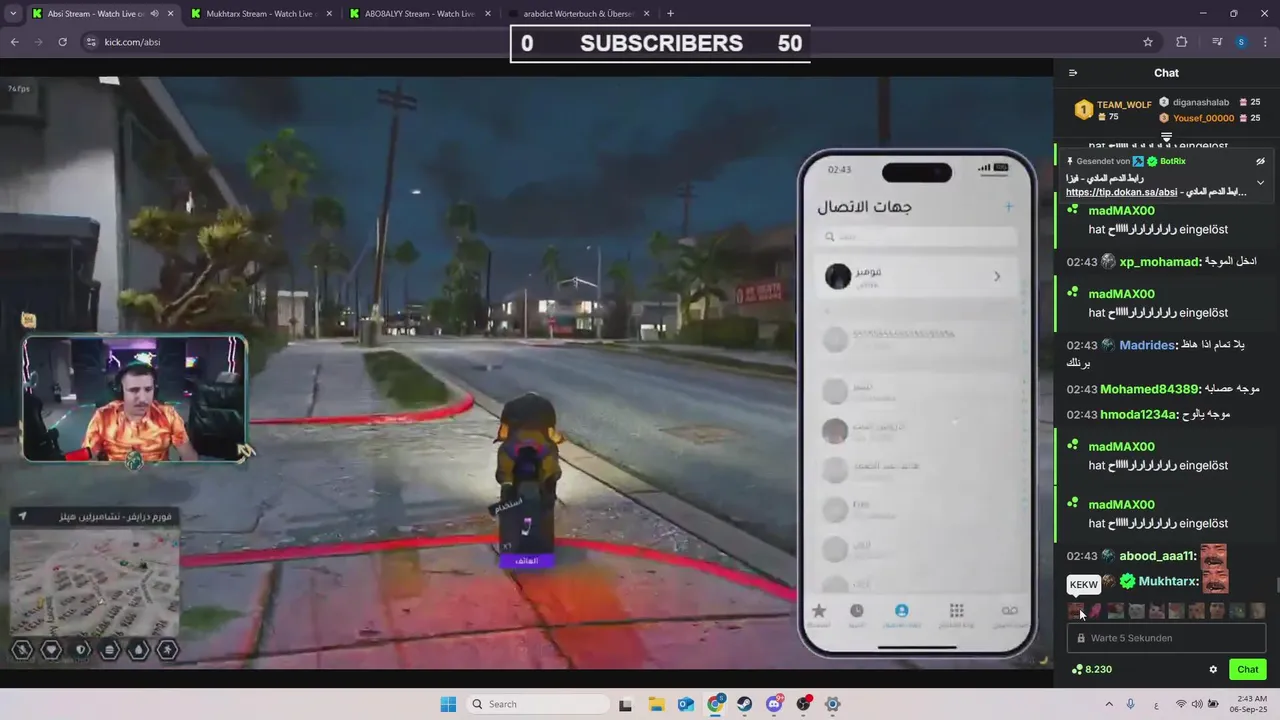Select Contacts tab on in-game phone
The image size is (1280, 720).
point(902,614)
